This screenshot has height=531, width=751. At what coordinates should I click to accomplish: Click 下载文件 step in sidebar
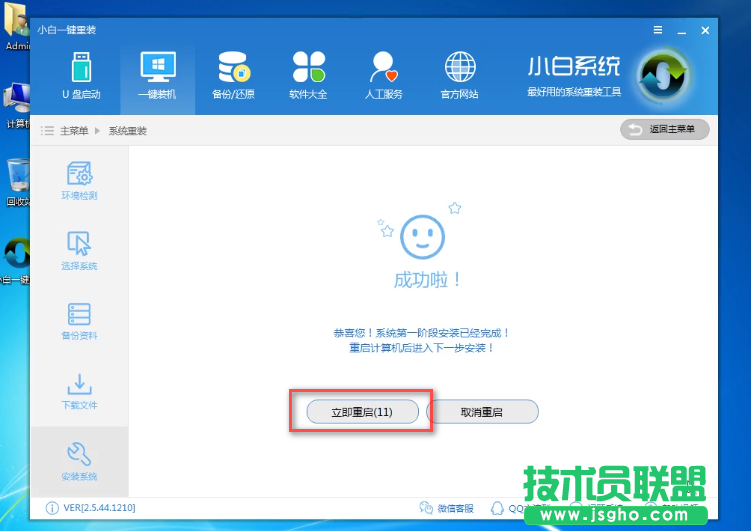coord(80,391)
